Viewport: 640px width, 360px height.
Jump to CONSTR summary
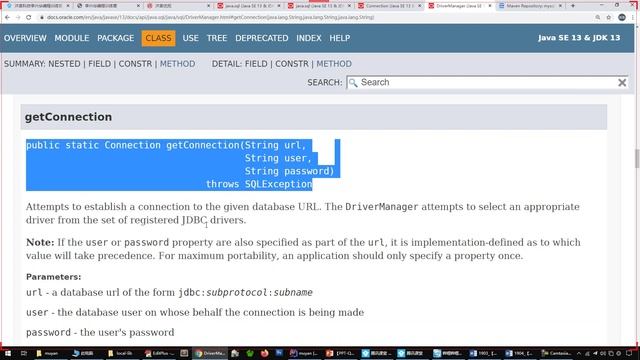coord(135,64)
